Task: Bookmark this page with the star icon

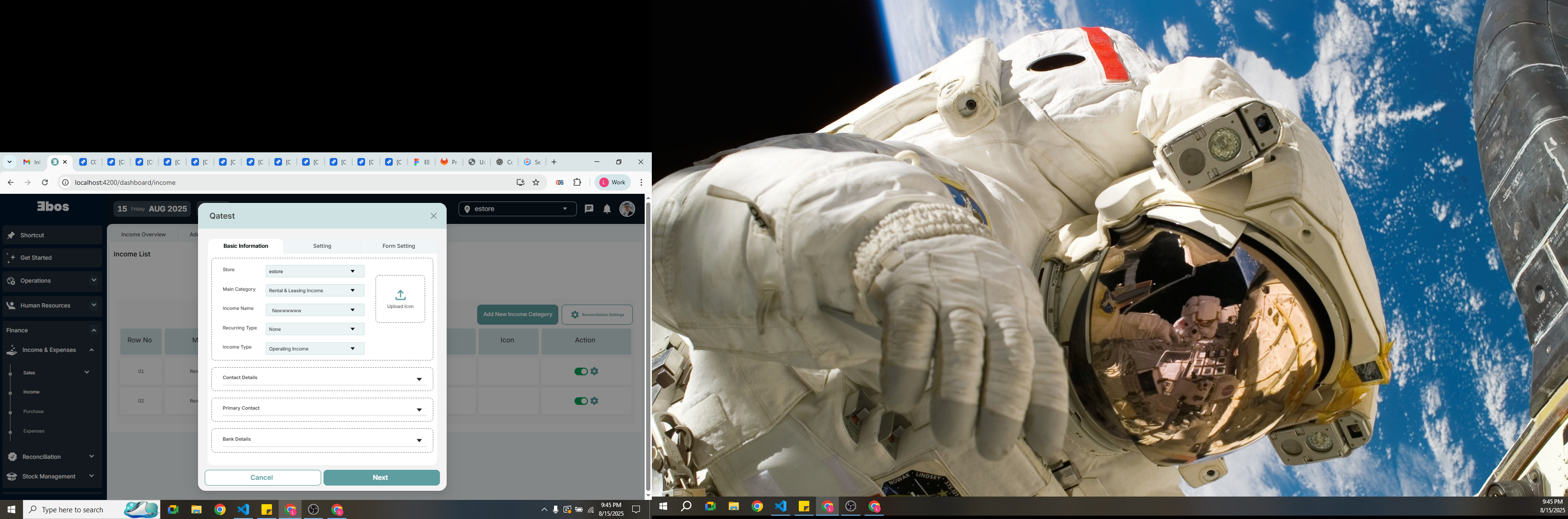Action: pos(536,182)
